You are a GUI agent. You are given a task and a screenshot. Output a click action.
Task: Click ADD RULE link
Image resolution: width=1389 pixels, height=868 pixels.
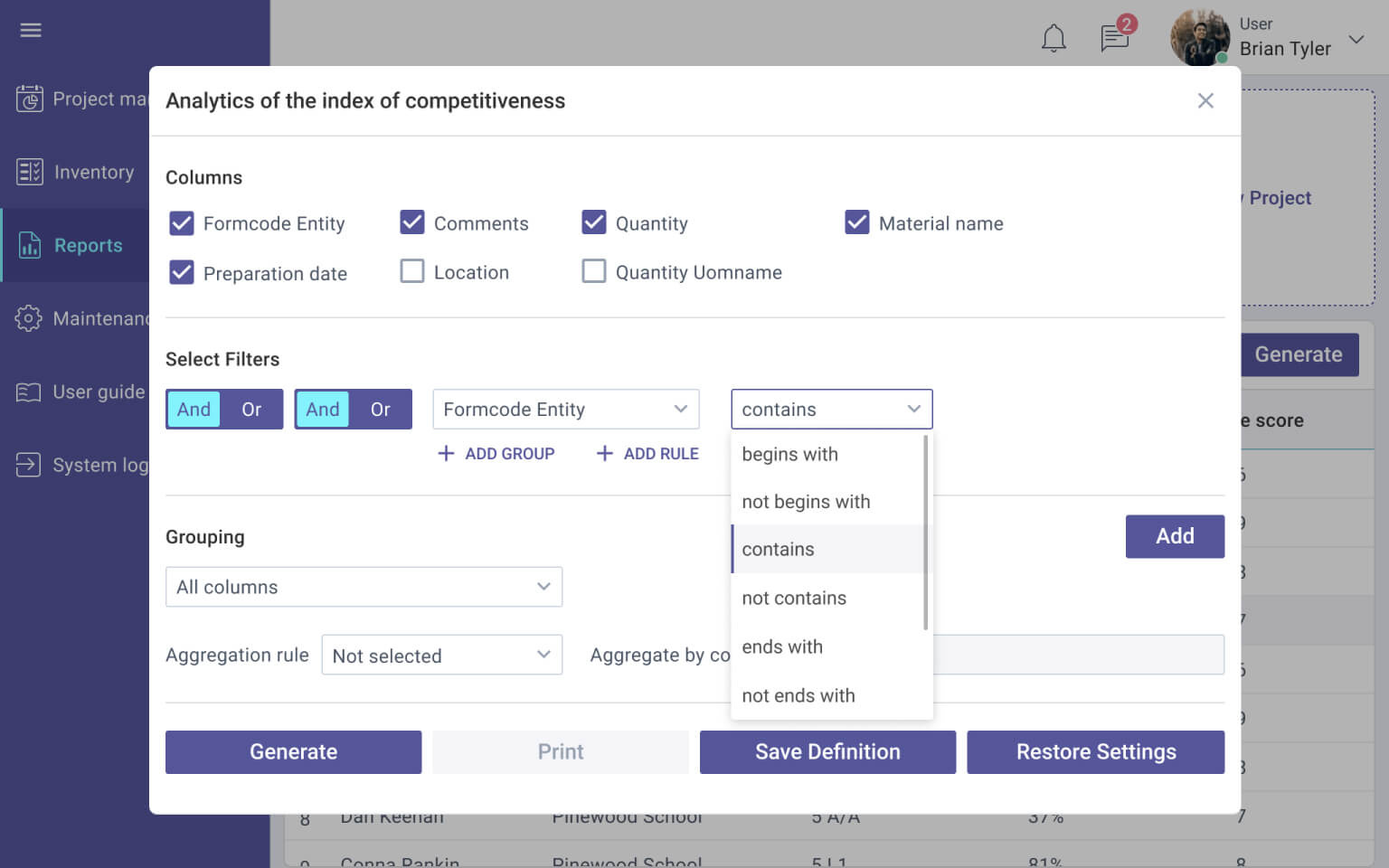(x=647, y=454)
